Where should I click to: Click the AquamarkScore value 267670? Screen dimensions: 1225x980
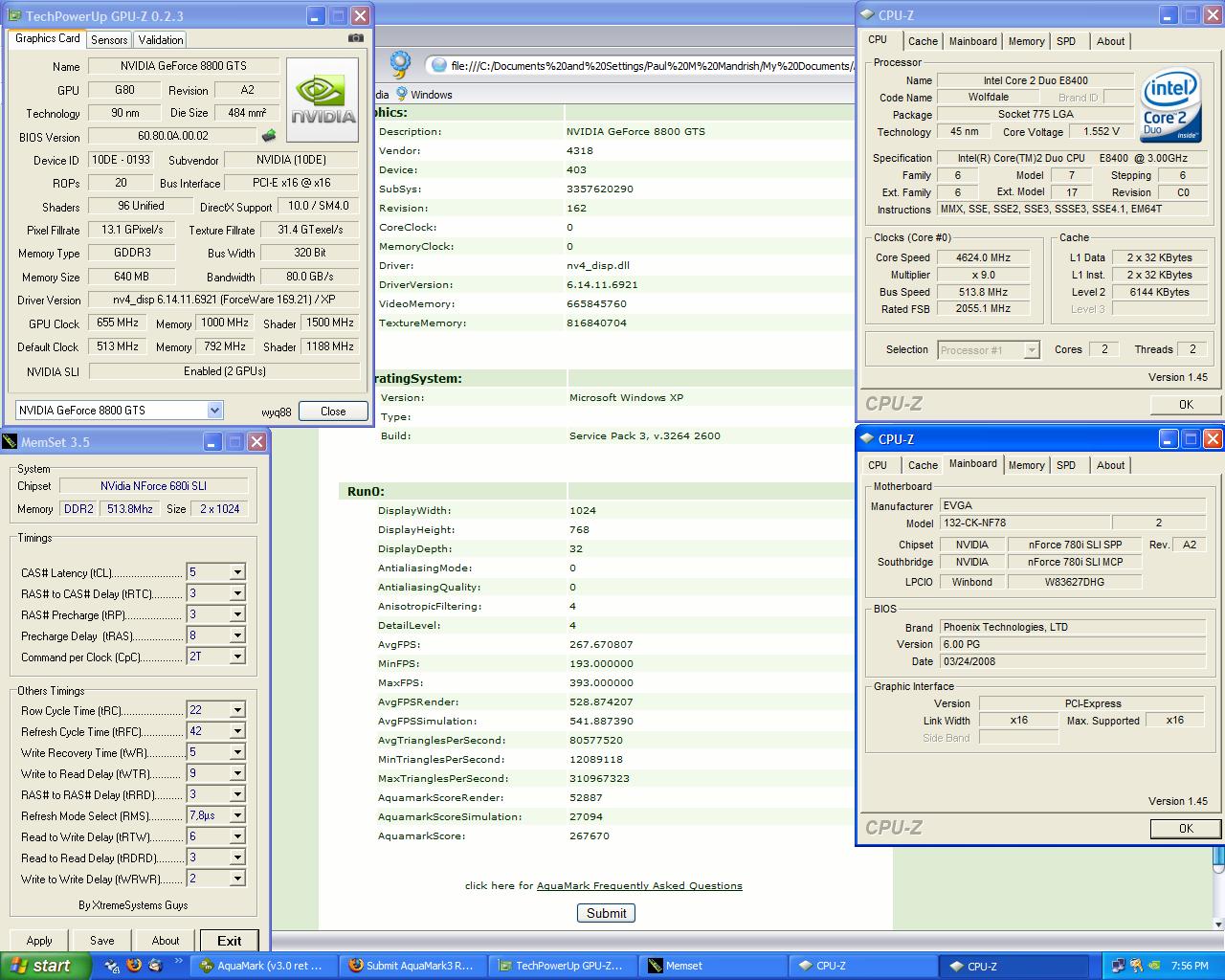(x=589, y=835)
